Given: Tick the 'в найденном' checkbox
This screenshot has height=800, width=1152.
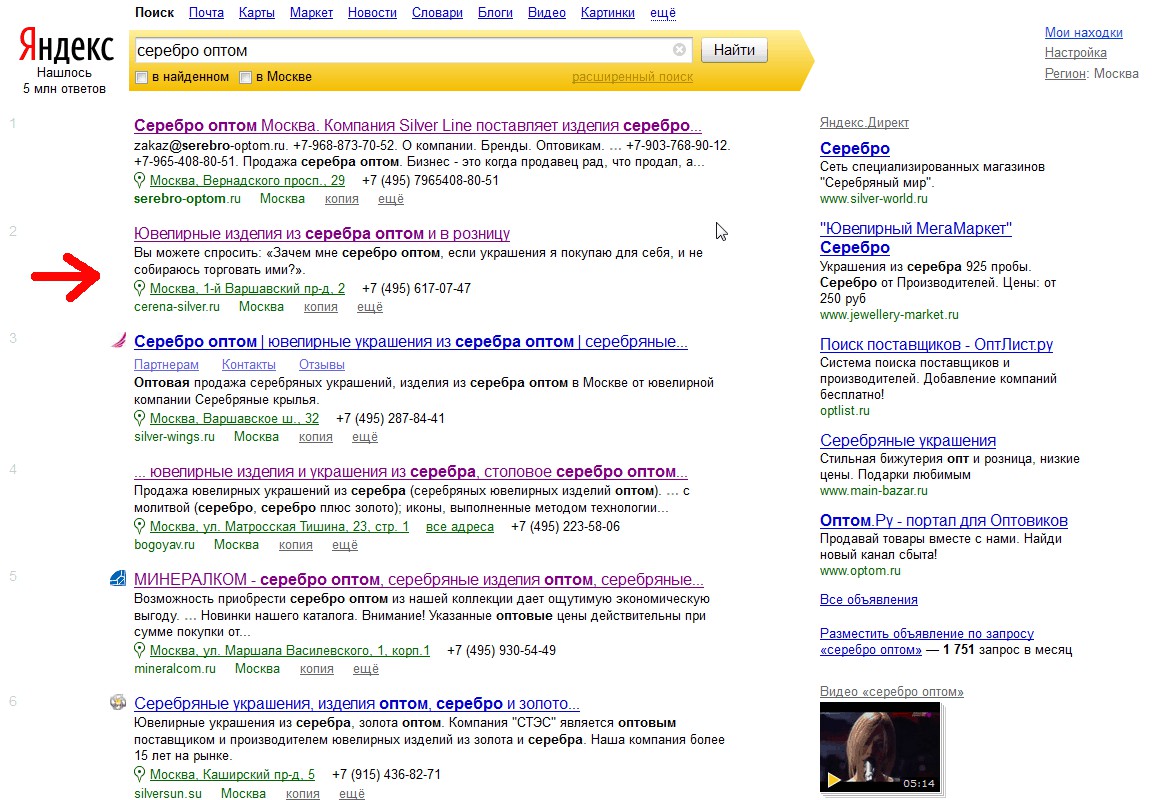Looking at the screenshot, I should (x=142, y=77).
